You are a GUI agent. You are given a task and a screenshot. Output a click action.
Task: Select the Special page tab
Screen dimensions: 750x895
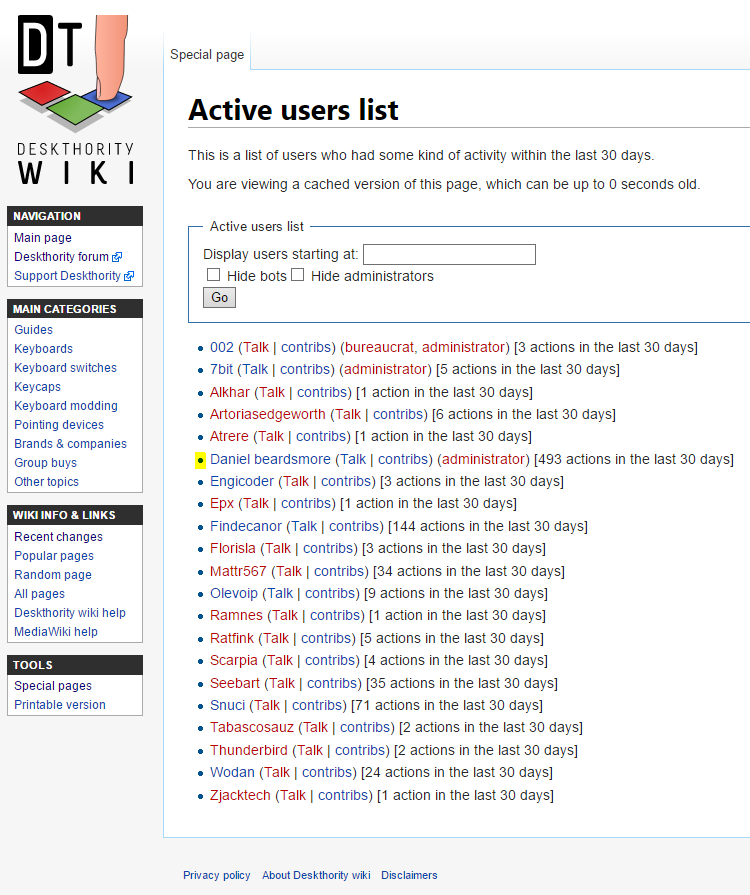click(207, 55)
